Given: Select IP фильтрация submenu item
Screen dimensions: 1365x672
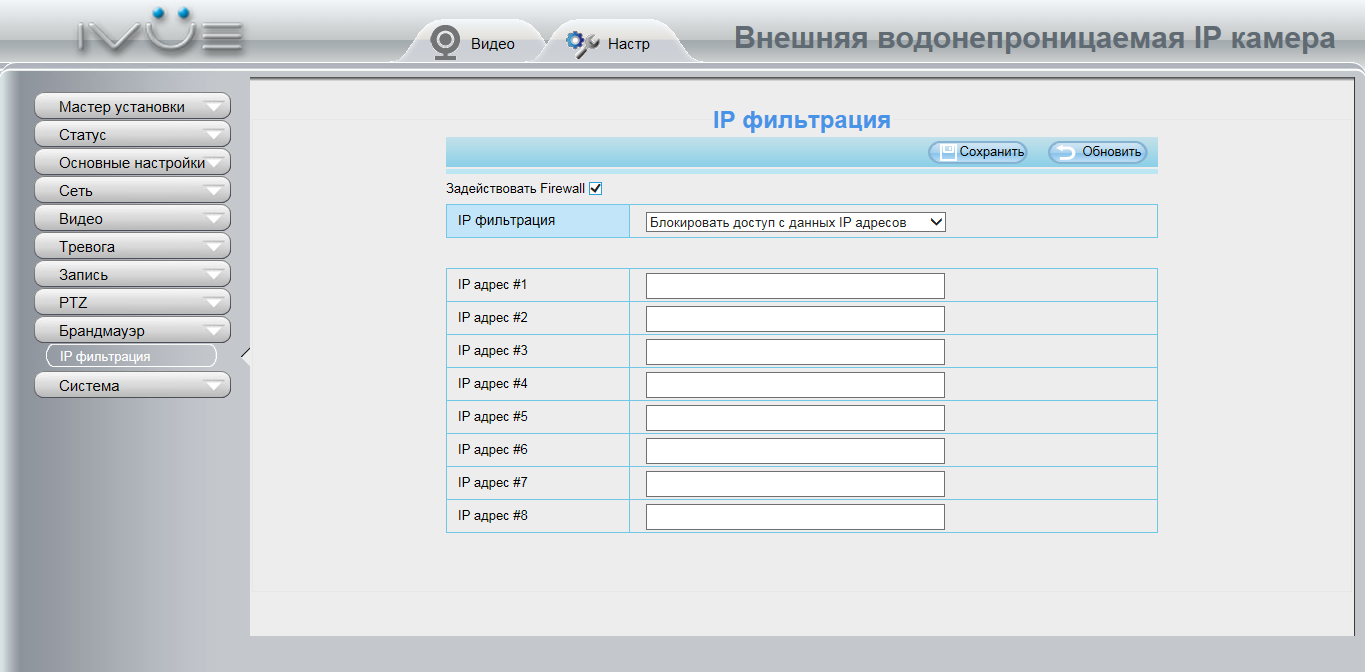Looking at the screenshot, I should [x=131, y=356].
